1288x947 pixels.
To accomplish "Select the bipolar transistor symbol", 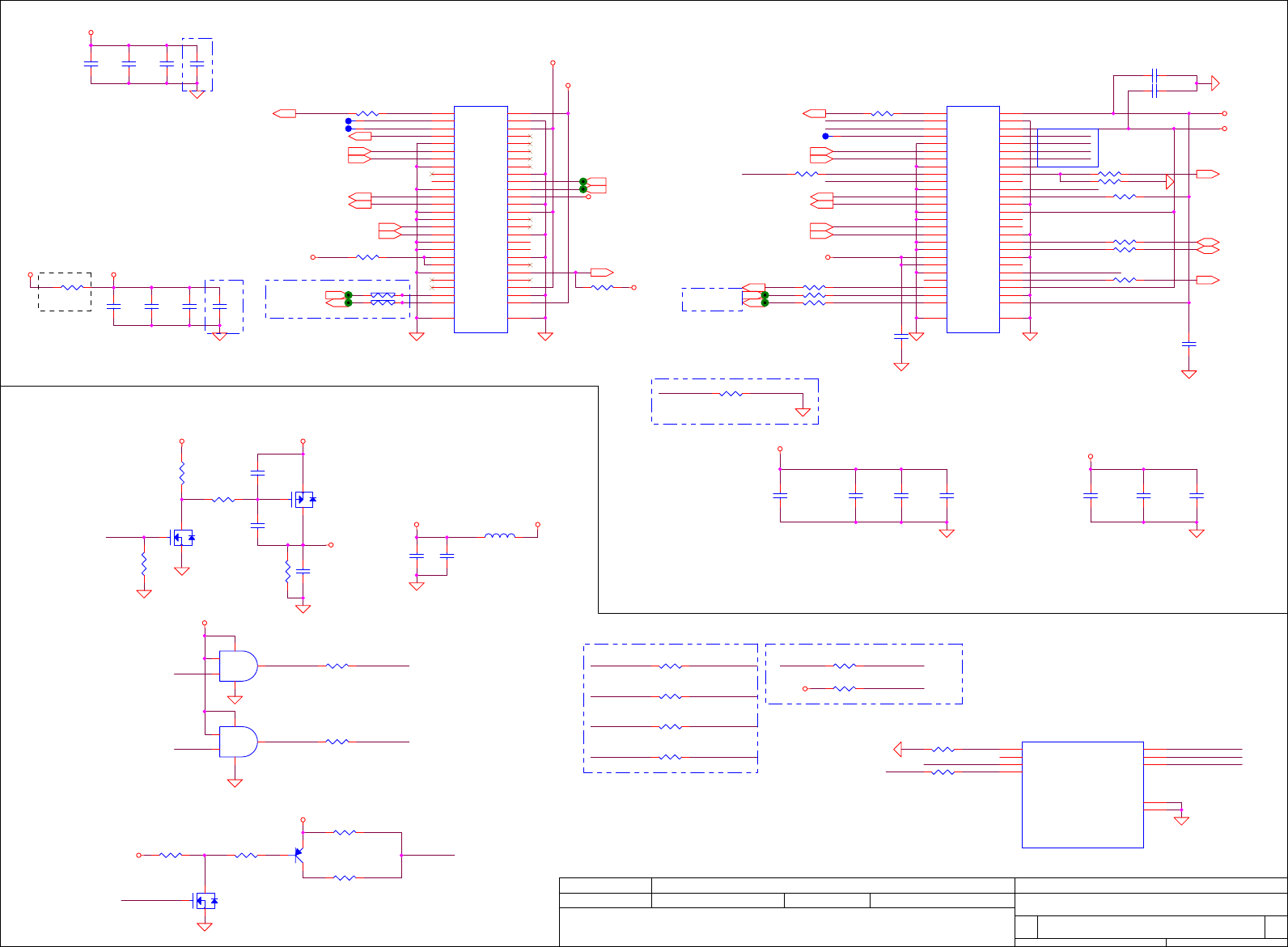I will [299, 854].
